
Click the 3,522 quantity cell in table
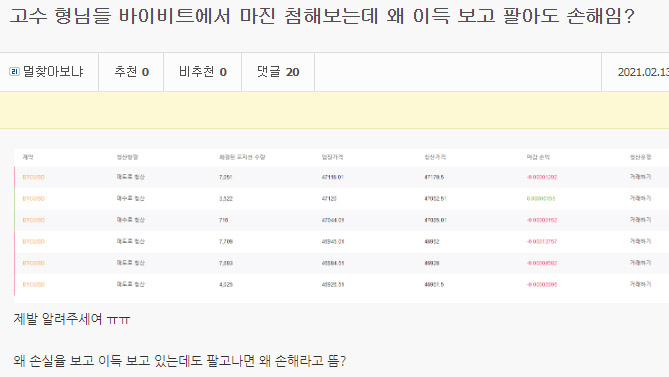(226, 198)
